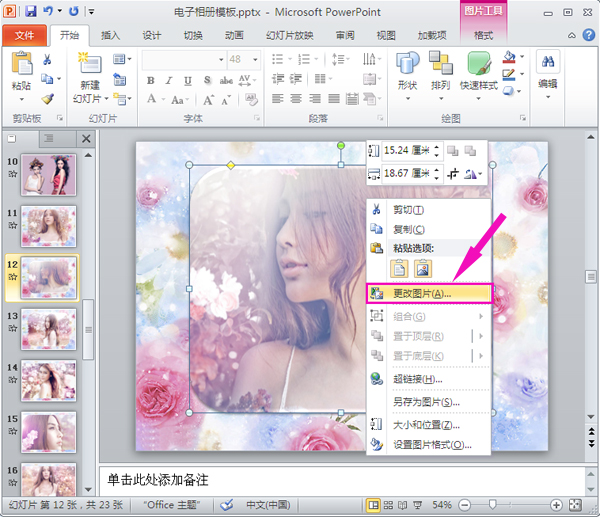
Task: Click 超链接(H) in context menu
Action: (x=429, y=379)
